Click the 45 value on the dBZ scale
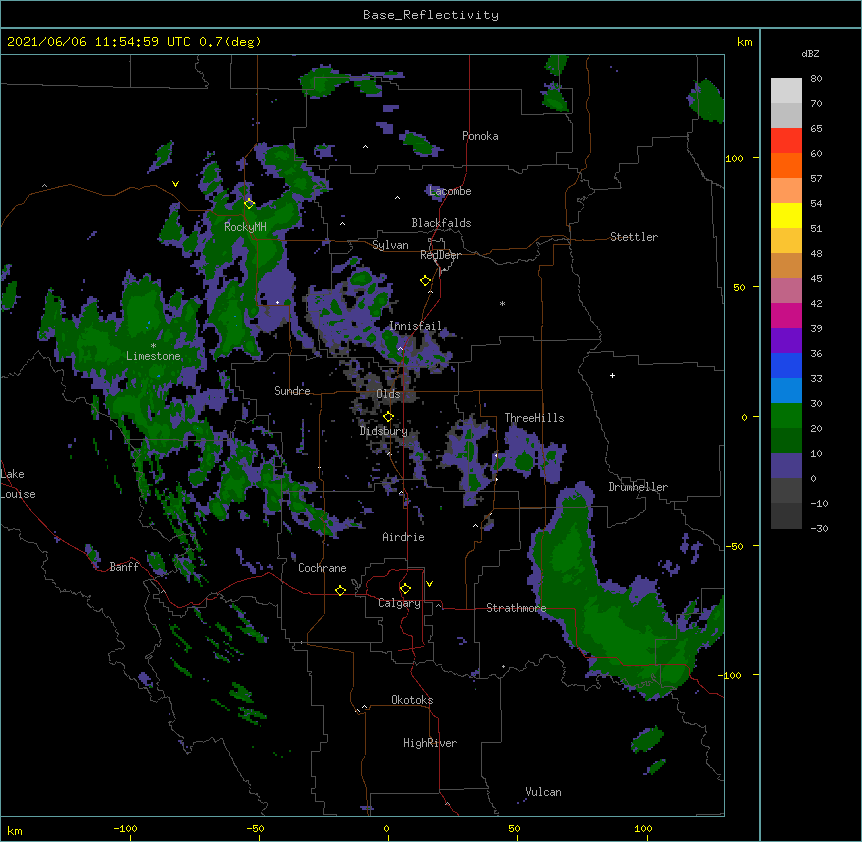862x842 pixels. 816,278
